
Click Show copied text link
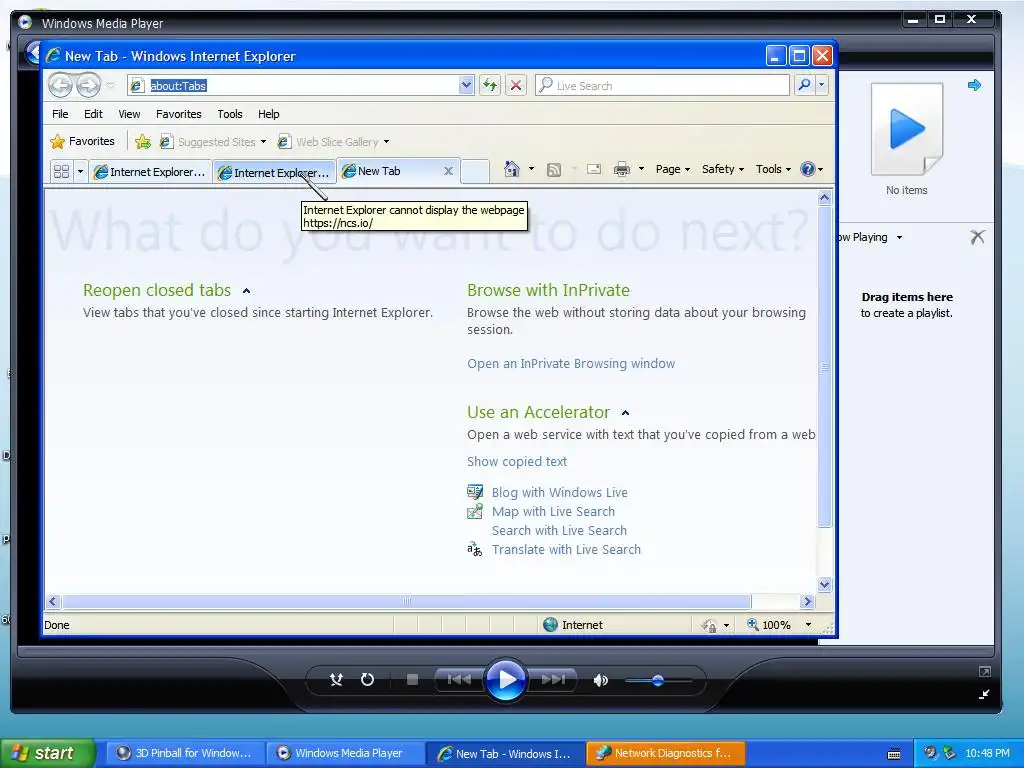click(517, 462)
